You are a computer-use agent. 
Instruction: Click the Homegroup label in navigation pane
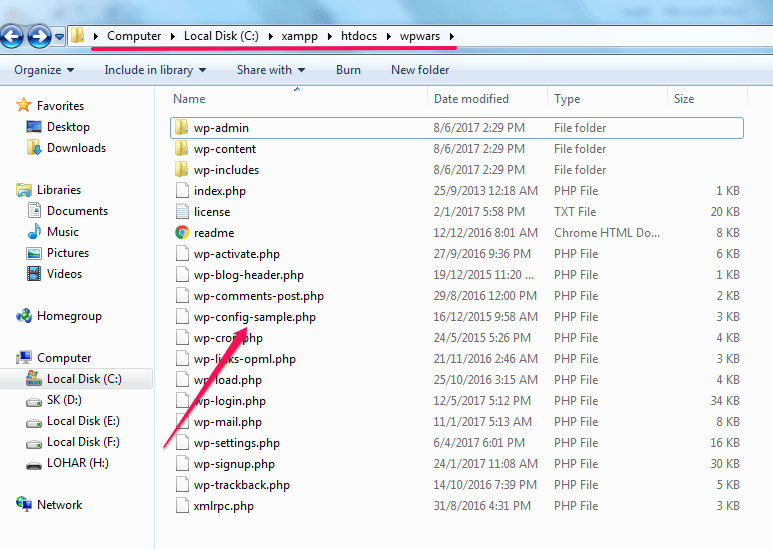[x=70, y=316]
